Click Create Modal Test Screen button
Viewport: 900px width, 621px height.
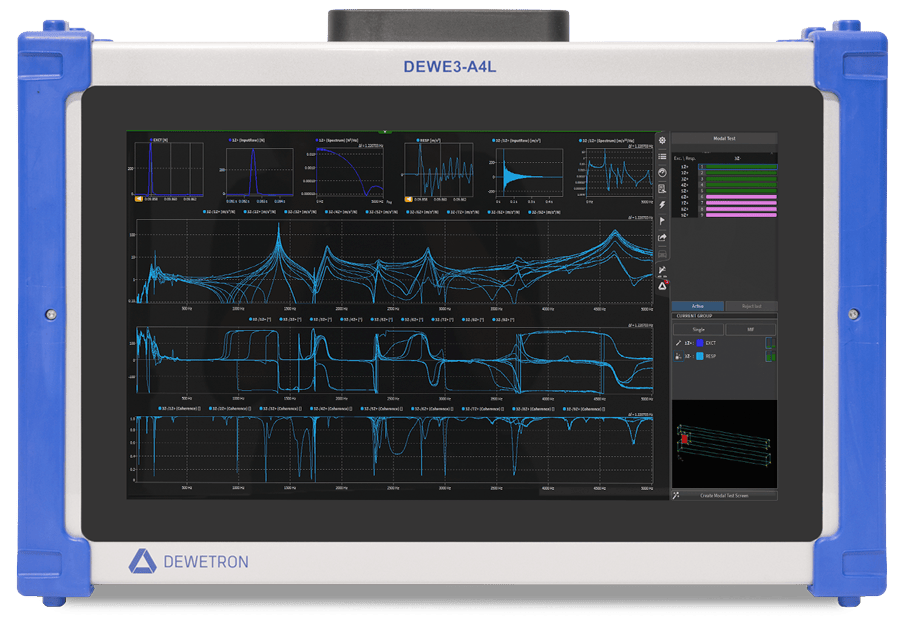(725, 495)
